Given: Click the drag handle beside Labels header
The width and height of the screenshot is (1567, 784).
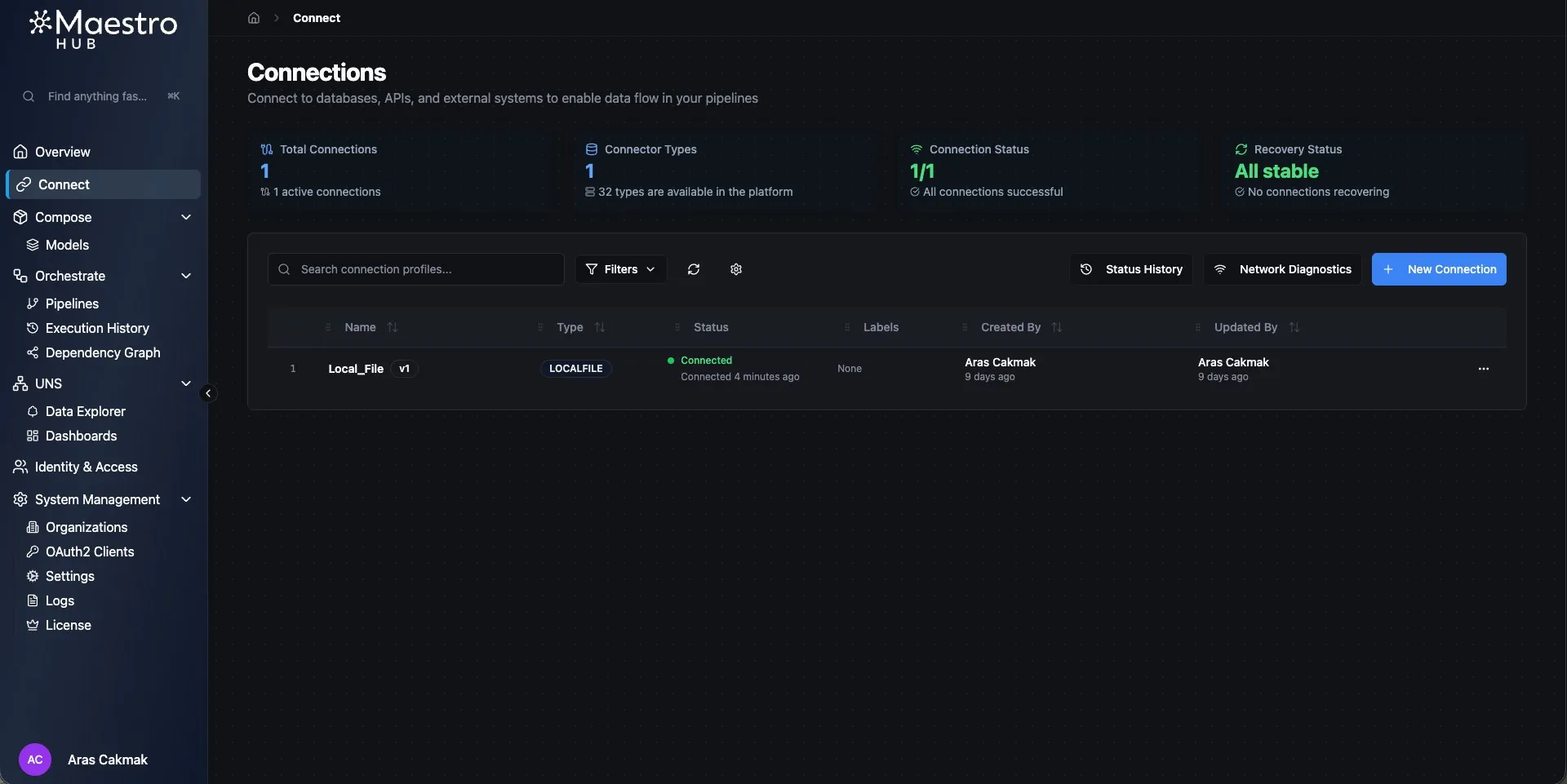Looking at the screenshot, I should click(x=847, y=327).
